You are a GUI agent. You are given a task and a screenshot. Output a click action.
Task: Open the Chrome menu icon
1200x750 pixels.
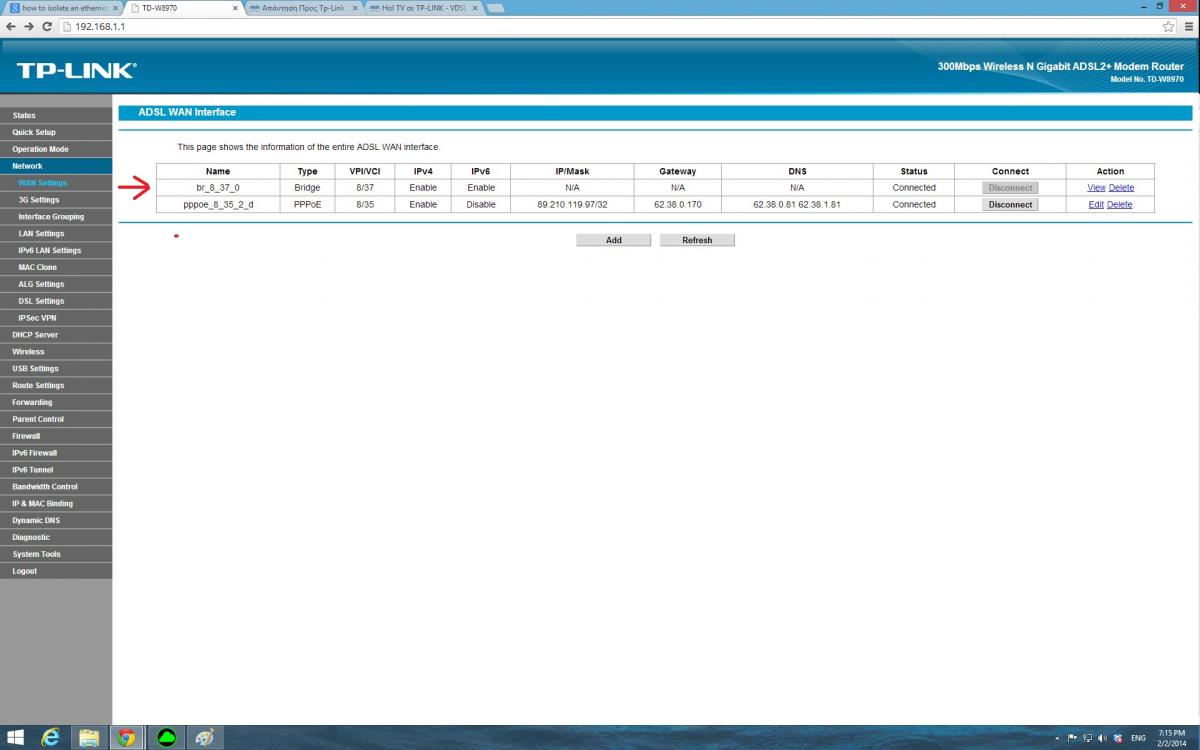point(1188,26)
